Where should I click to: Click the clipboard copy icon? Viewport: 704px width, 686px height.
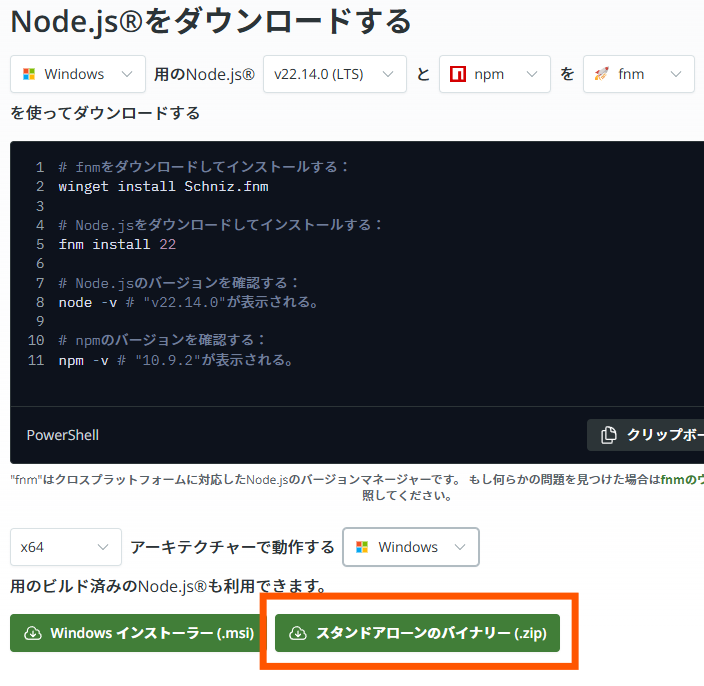[609, 435]
